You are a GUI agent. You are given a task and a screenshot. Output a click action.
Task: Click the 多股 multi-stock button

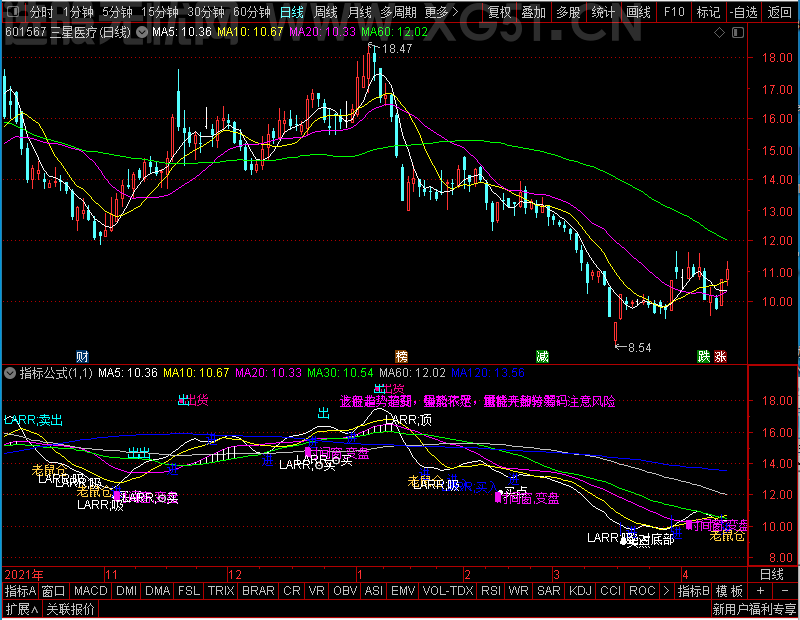tap(568, 12)
